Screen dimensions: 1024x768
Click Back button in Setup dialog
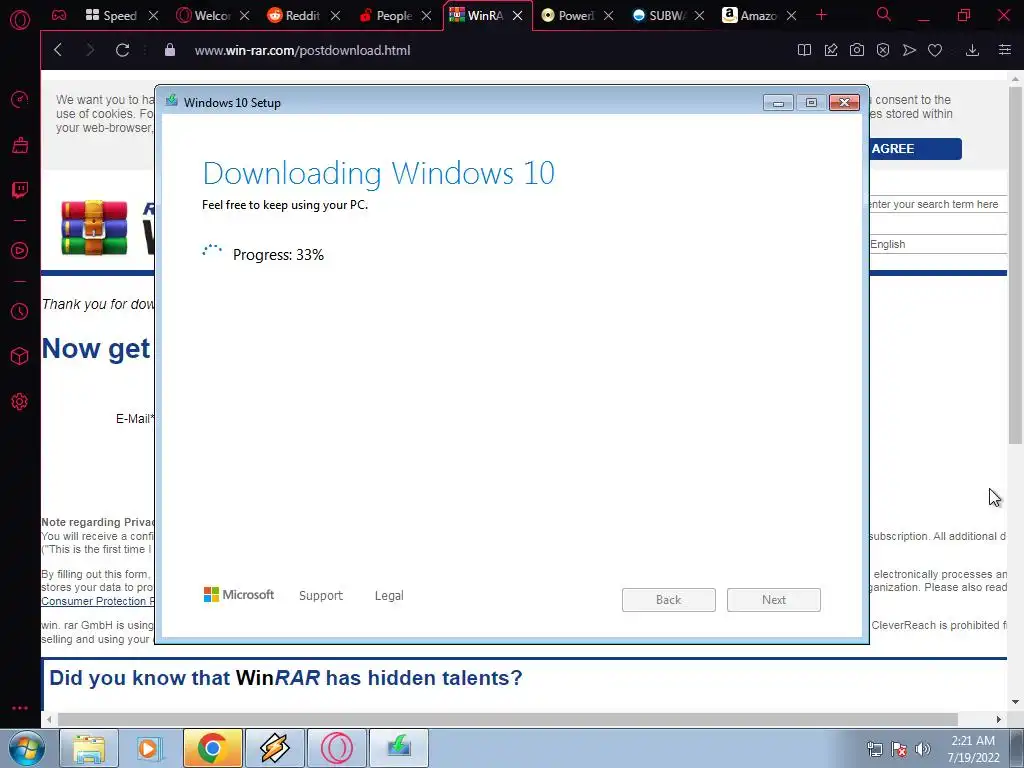tap(669, 600)
